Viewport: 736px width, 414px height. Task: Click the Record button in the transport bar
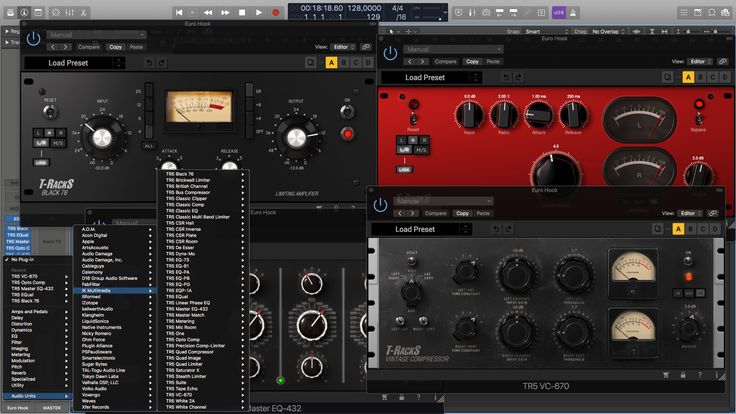[276, 12]
